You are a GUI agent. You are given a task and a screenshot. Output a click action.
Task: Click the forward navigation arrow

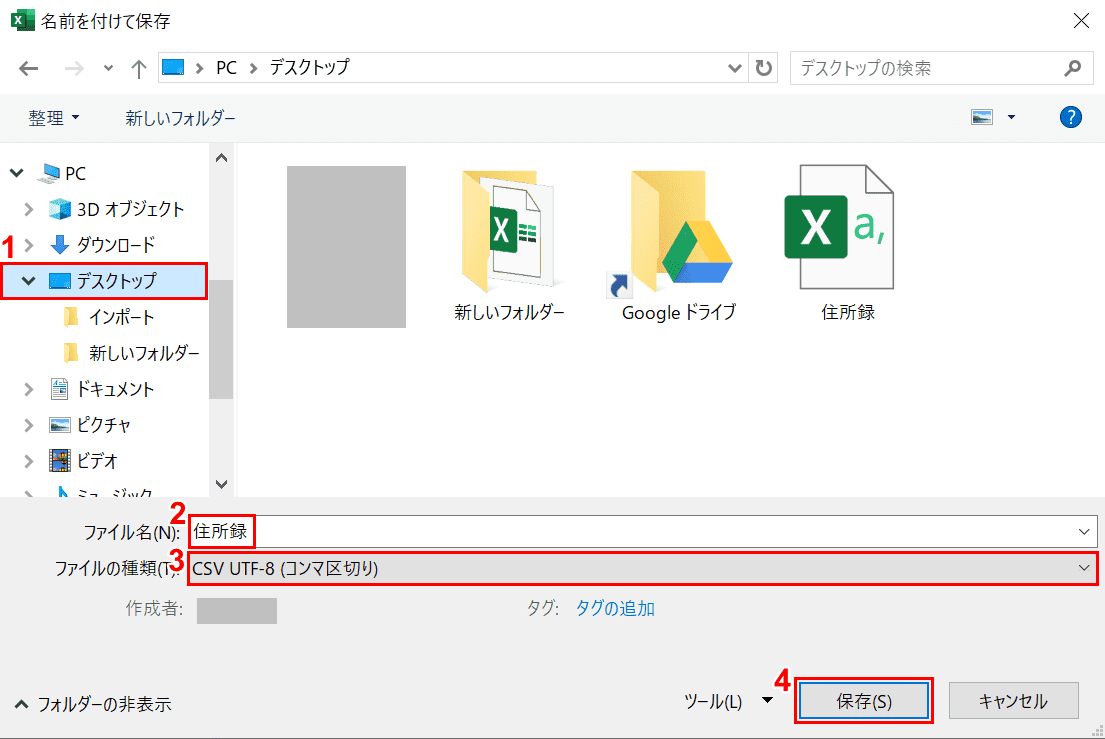74,68
